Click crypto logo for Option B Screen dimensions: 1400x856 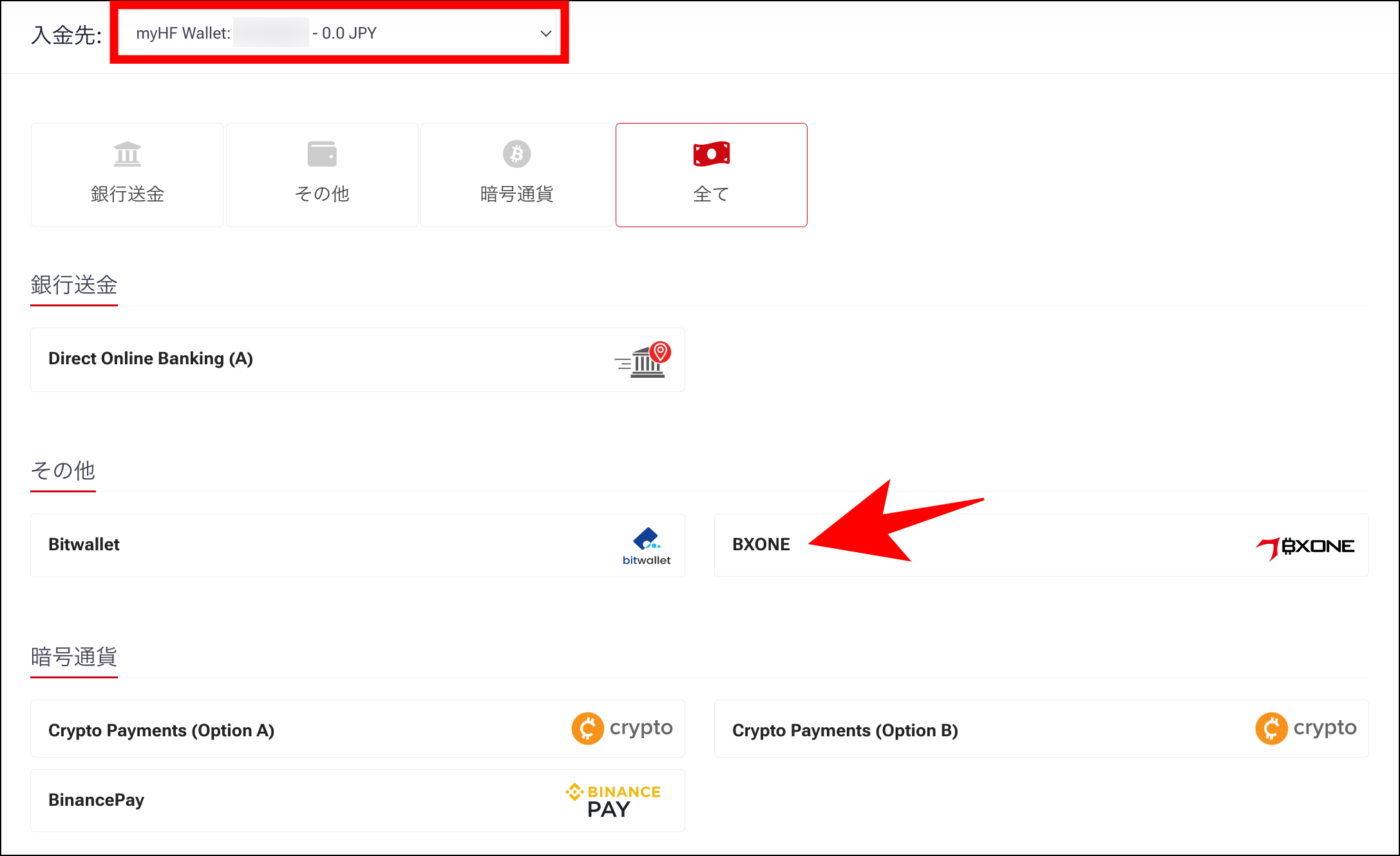[1306, 729]
